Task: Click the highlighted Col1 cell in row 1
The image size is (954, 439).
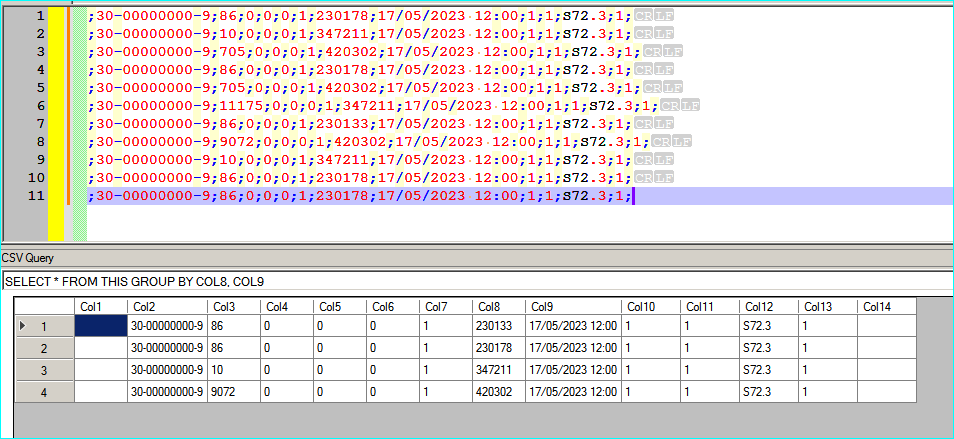Action: click(x=100, y=326)
